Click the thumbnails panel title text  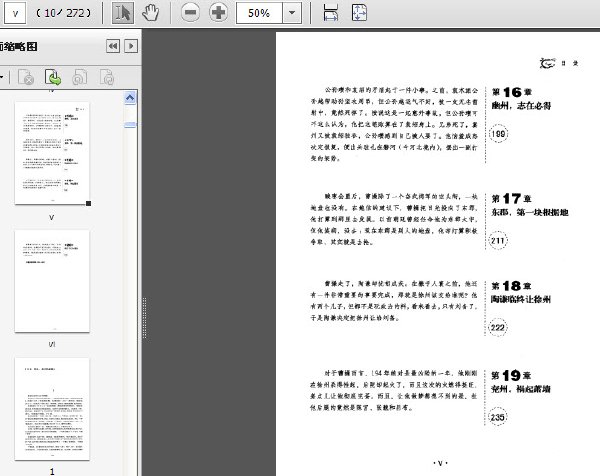(18, 47)
